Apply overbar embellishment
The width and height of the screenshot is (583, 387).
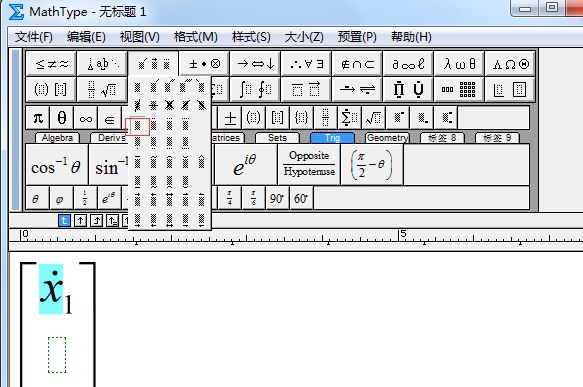[138, 162]
